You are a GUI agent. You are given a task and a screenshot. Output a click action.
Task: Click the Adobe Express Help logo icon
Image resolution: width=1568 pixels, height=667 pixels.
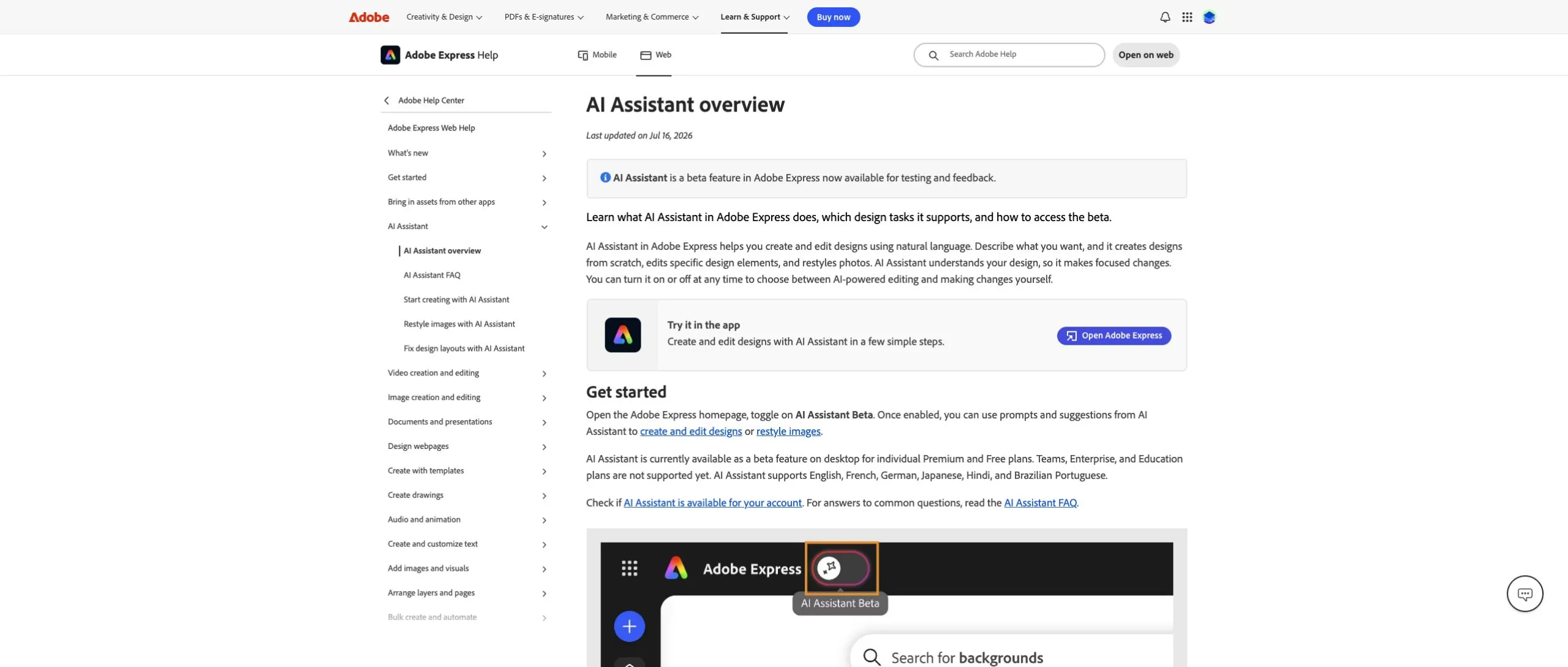[x=390, y=55]
